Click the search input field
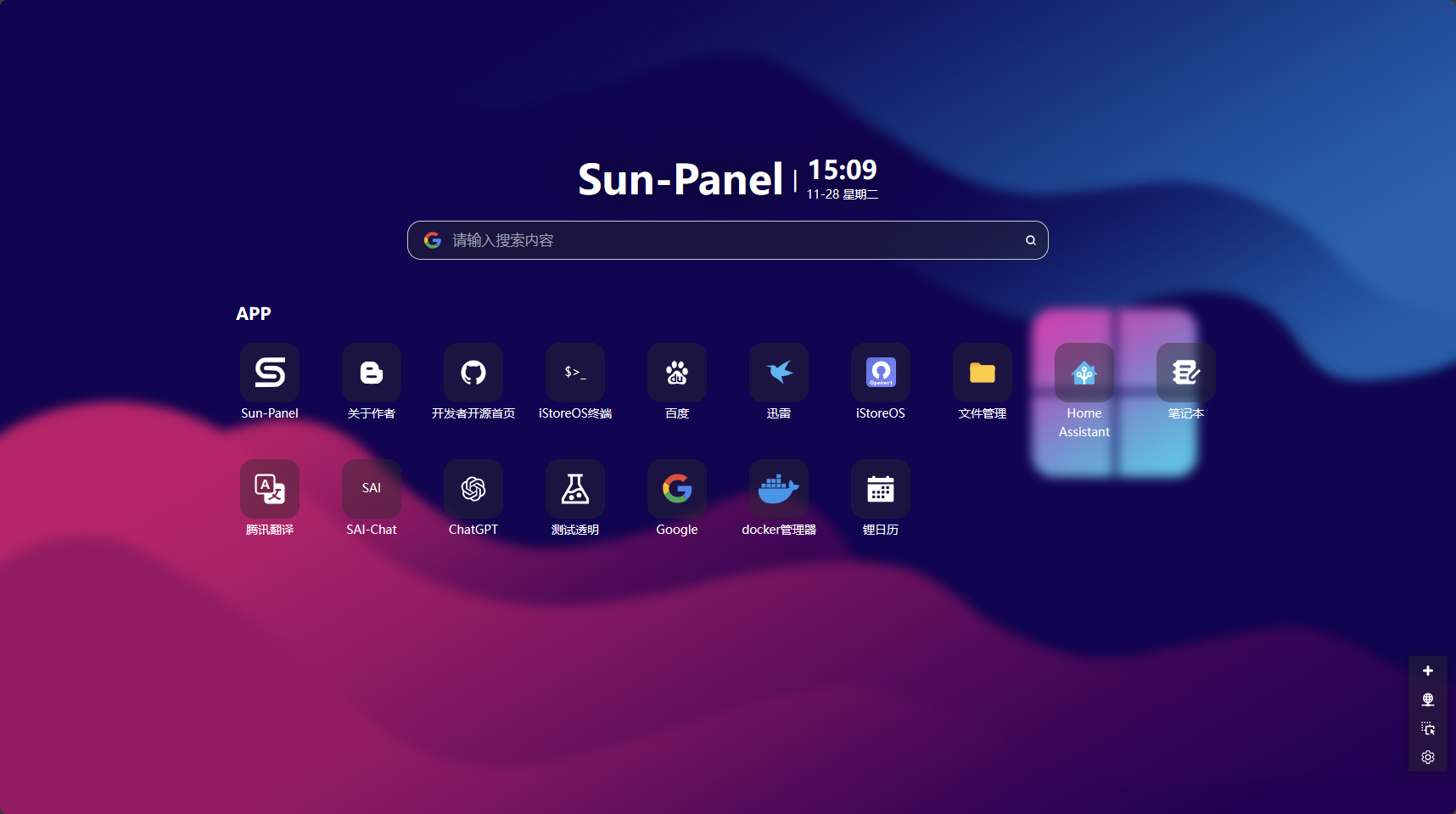1456x814 pixels. (730, 240)
